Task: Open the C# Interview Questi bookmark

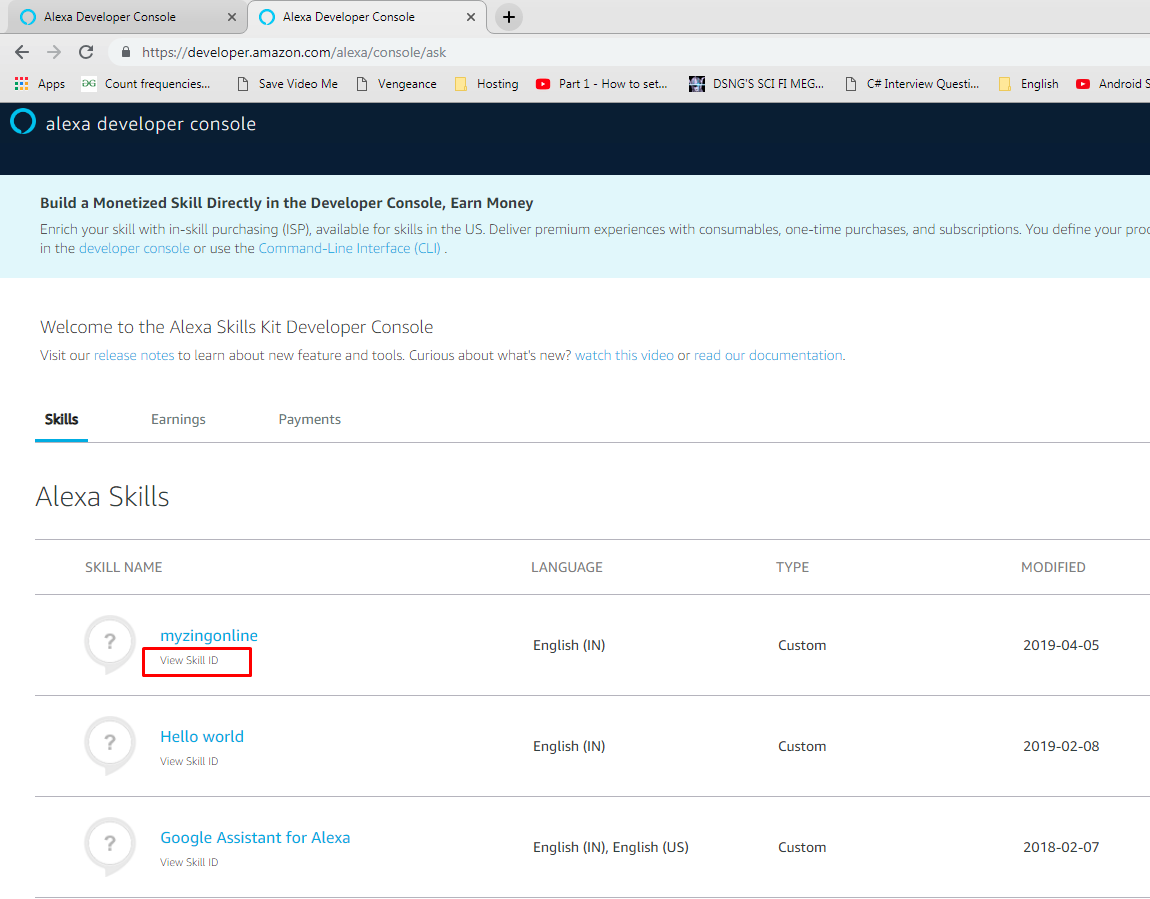Action: (912, 84)
